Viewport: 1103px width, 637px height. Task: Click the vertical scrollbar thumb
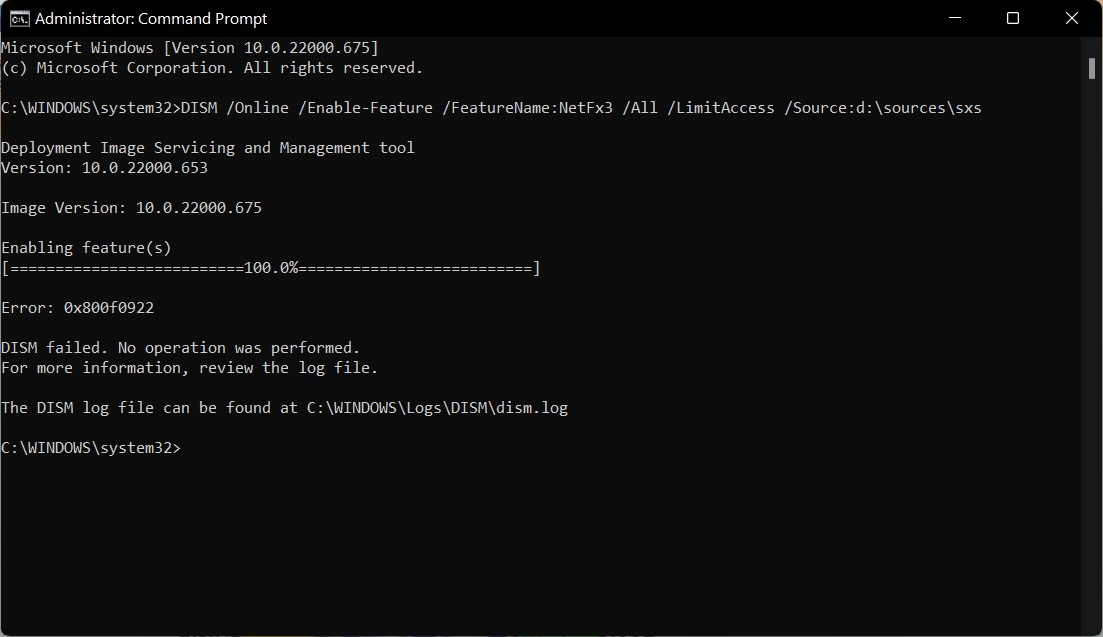(x=1092, y=68)
